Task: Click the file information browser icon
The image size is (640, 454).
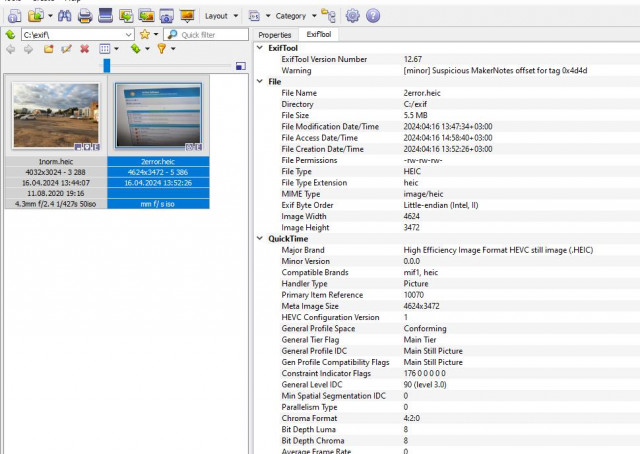Action: coord(14,16)
